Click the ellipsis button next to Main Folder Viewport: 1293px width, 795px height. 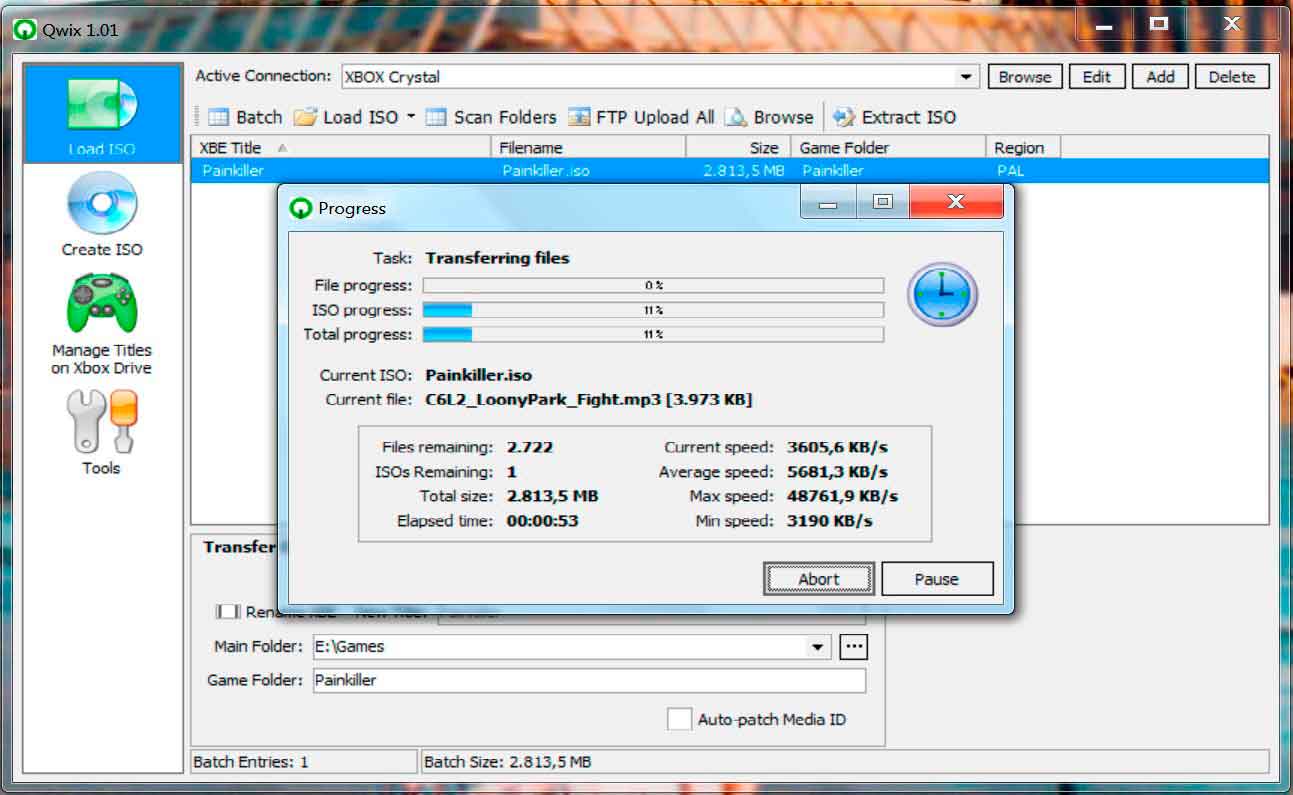[x=853, y=647]
